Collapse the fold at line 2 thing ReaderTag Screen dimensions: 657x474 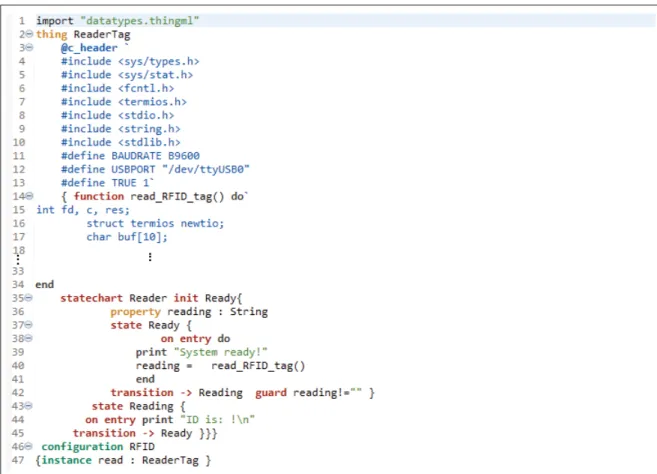click(x=29, y=34)
